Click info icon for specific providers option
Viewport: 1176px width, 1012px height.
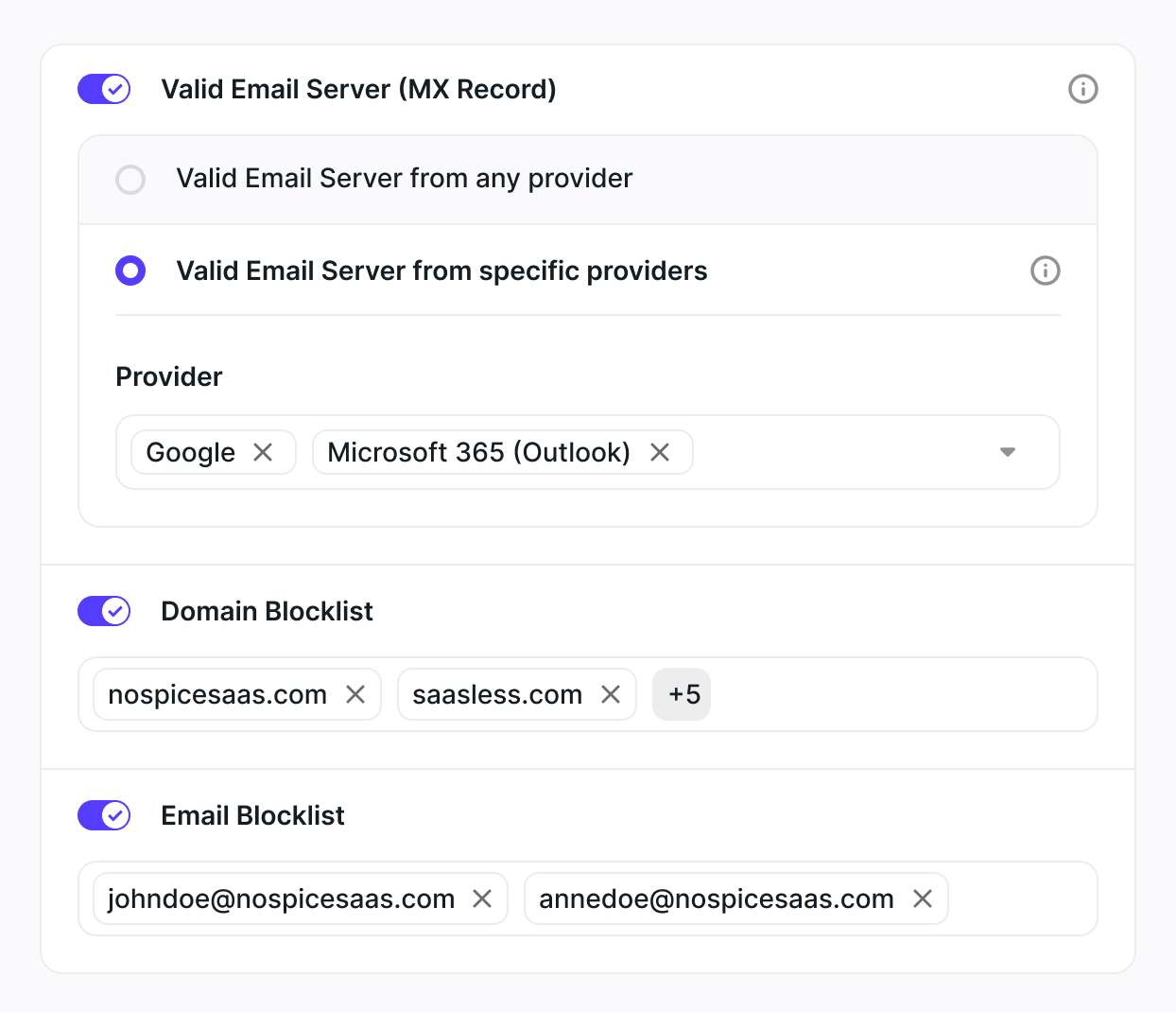click(1045, 270)
